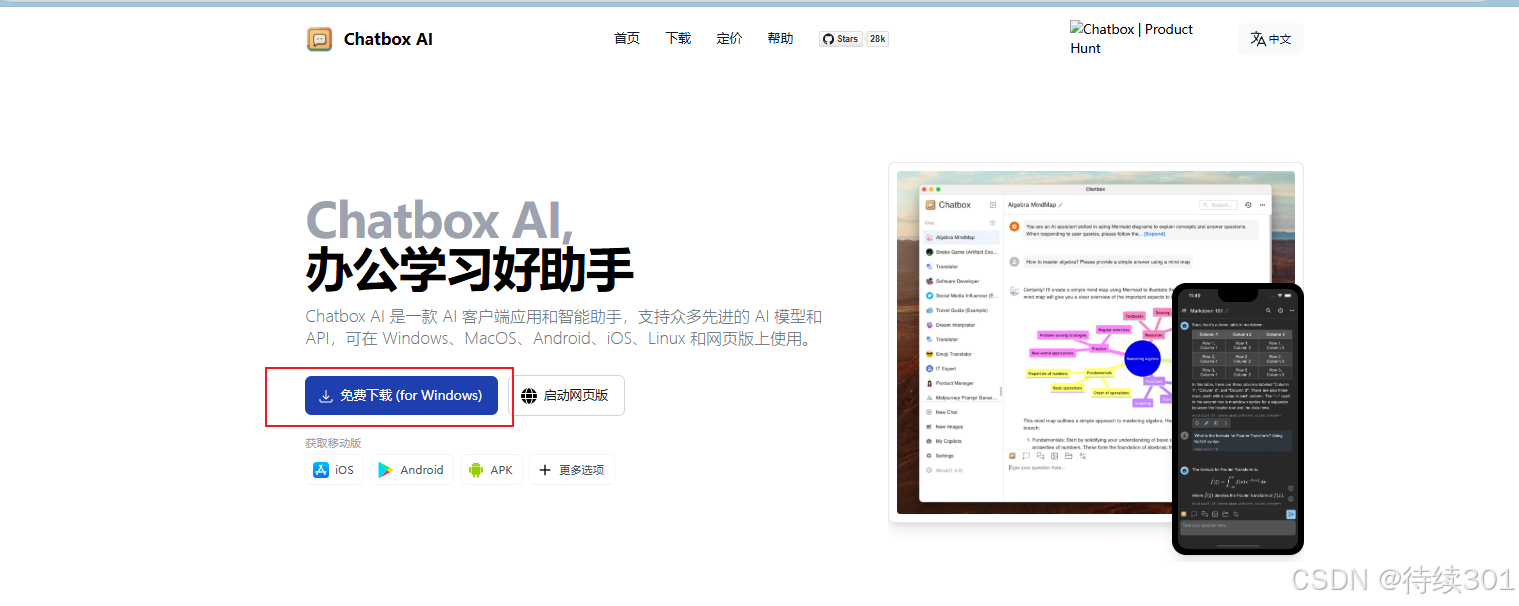The image size is (1519, 606).
Task: Click the 28k star count
Action: pos(877,39)
